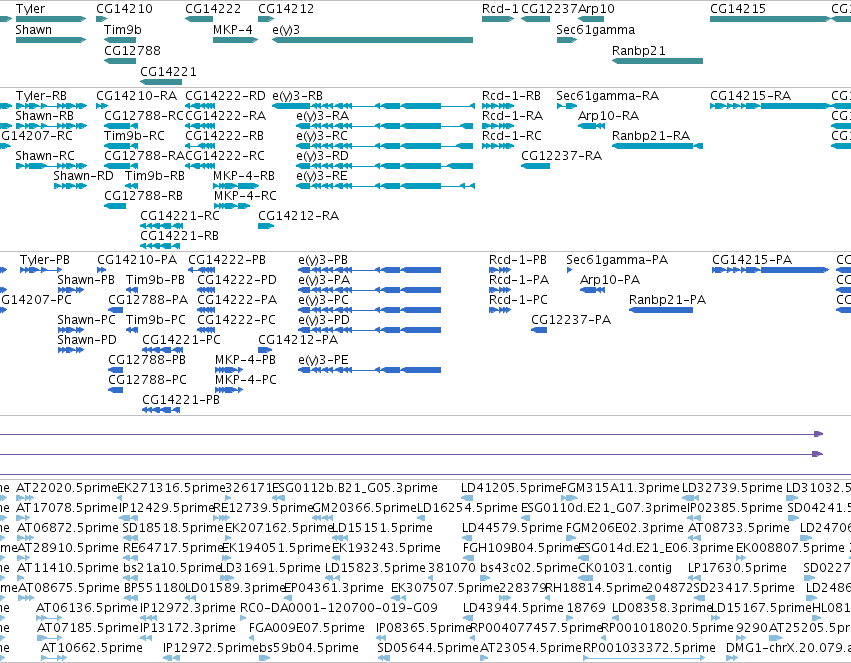Select the Tyler gene feature bar
This screenshot has width=851, height=663.
pyautogui.click(x=51, y=19)
